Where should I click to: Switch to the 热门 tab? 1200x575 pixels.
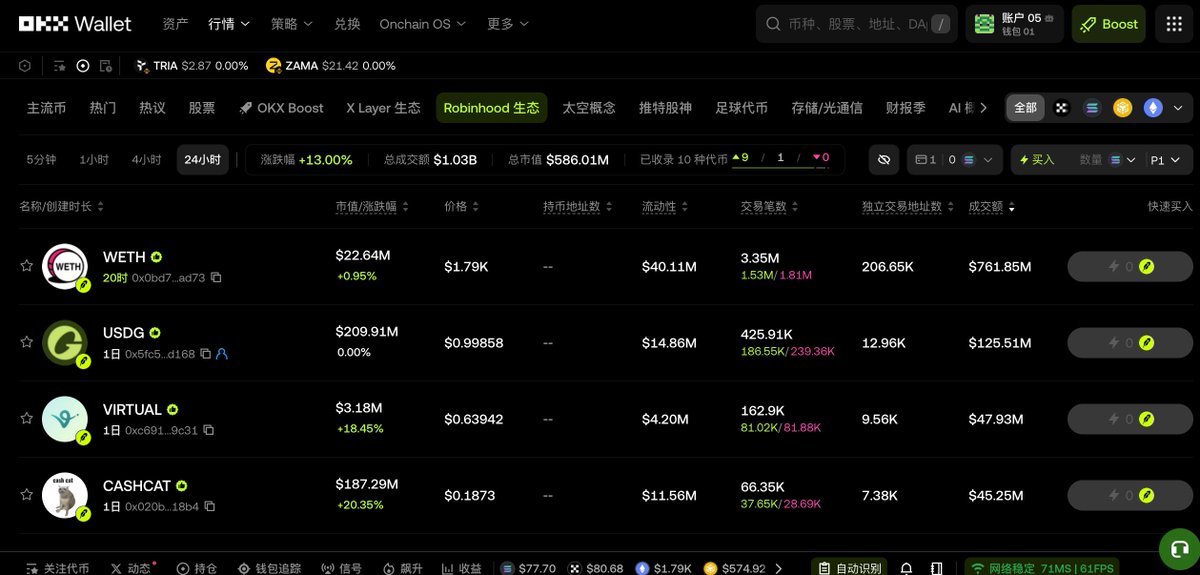102,108
